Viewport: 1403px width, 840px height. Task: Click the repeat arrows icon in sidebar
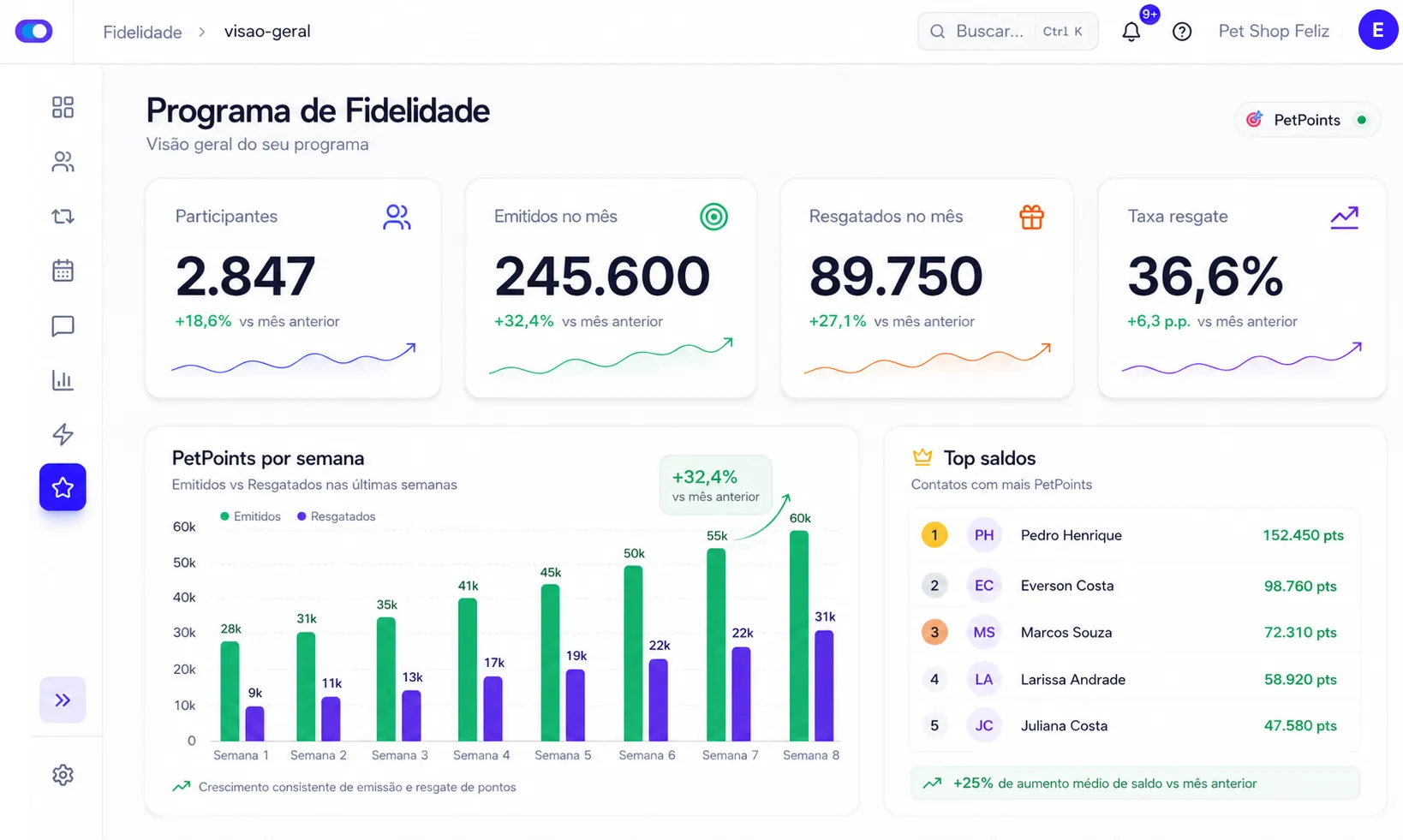tap(63, 217)
